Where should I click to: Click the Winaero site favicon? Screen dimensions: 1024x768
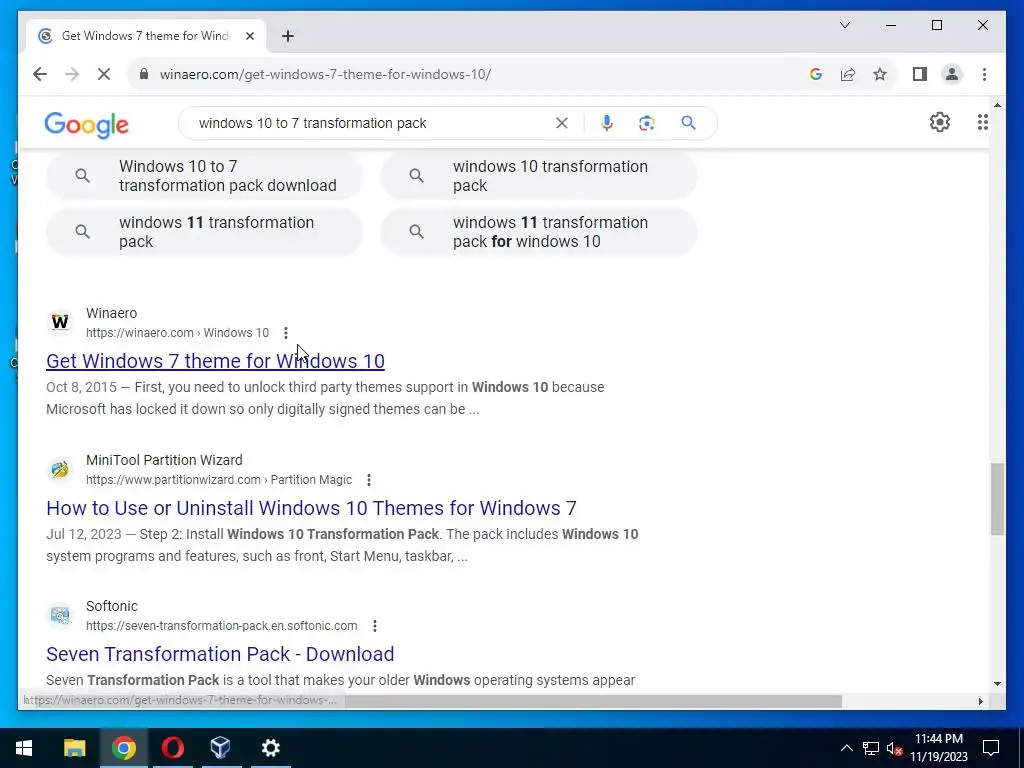60,322
